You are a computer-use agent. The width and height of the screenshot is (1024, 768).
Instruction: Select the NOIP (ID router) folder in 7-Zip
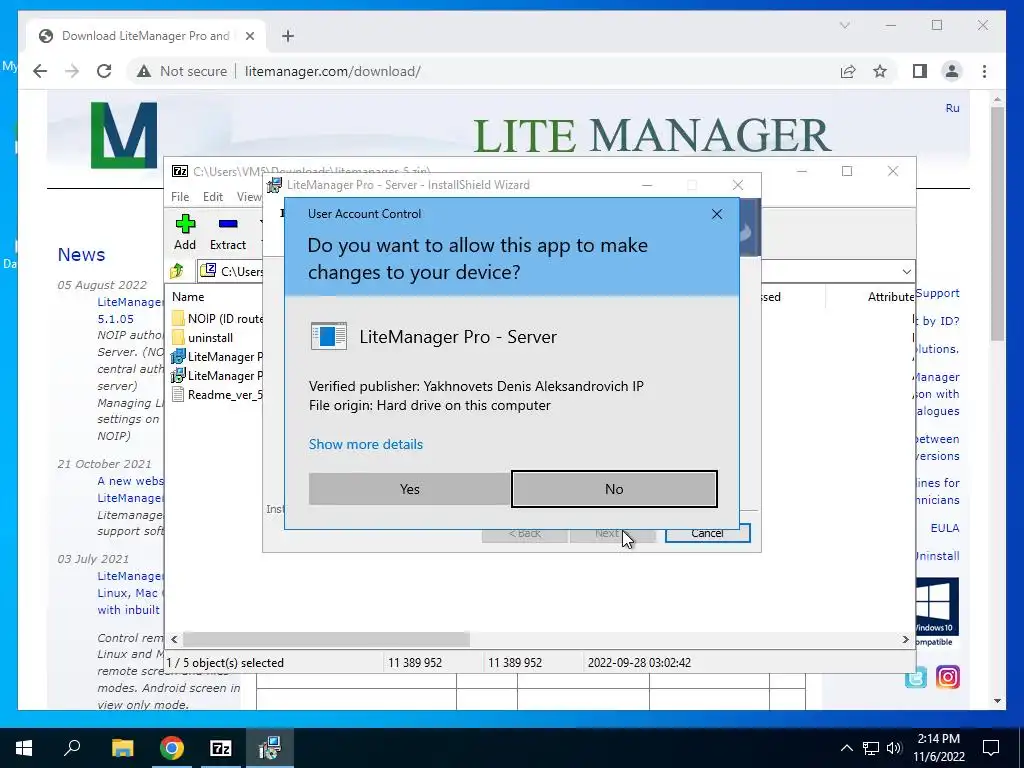click(x=217, y=319)
